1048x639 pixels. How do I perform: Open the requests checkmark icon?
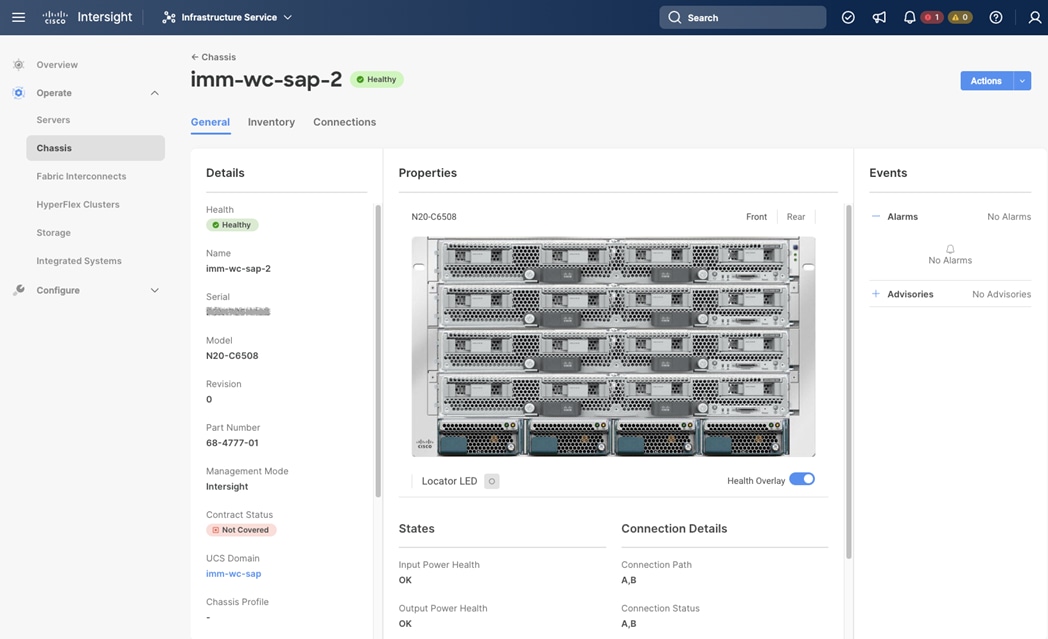(x=848, y=17)
